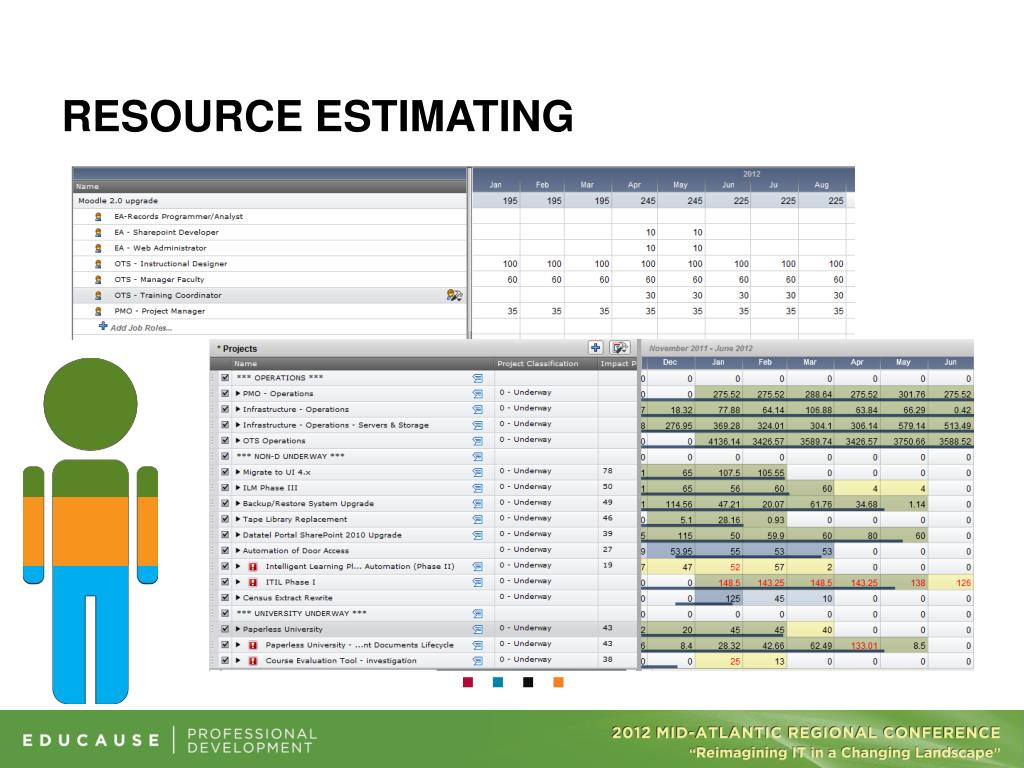Expand Datatel Portal SharePoint 2010 Upgrade
Image resolution: width=1024 pixels, height=768 pixels.
point(238,534)
